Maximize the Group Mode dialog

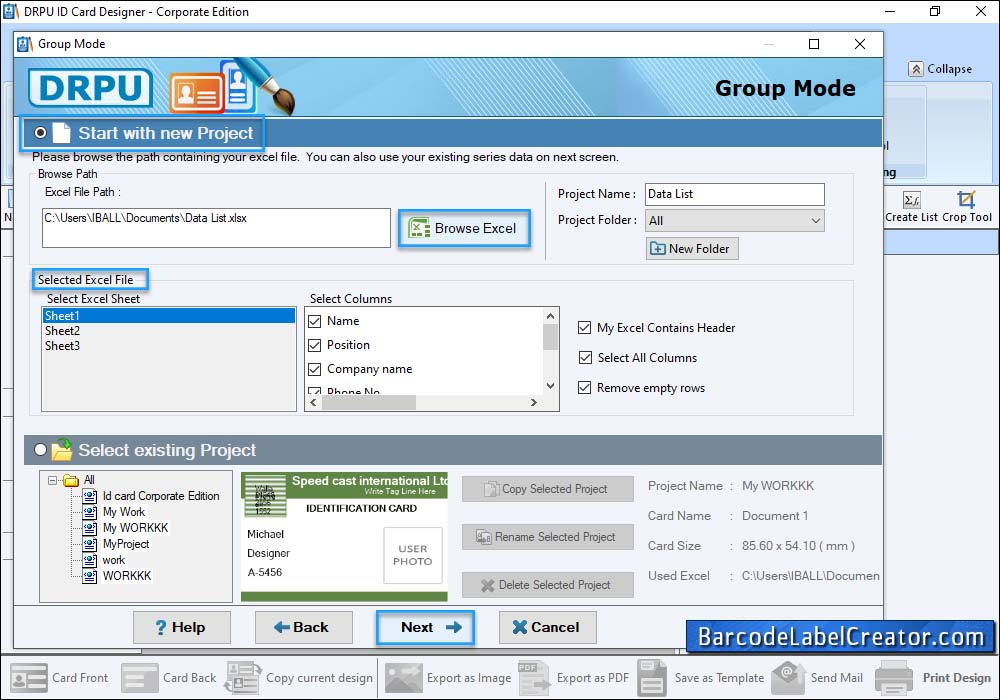point(814,44)
